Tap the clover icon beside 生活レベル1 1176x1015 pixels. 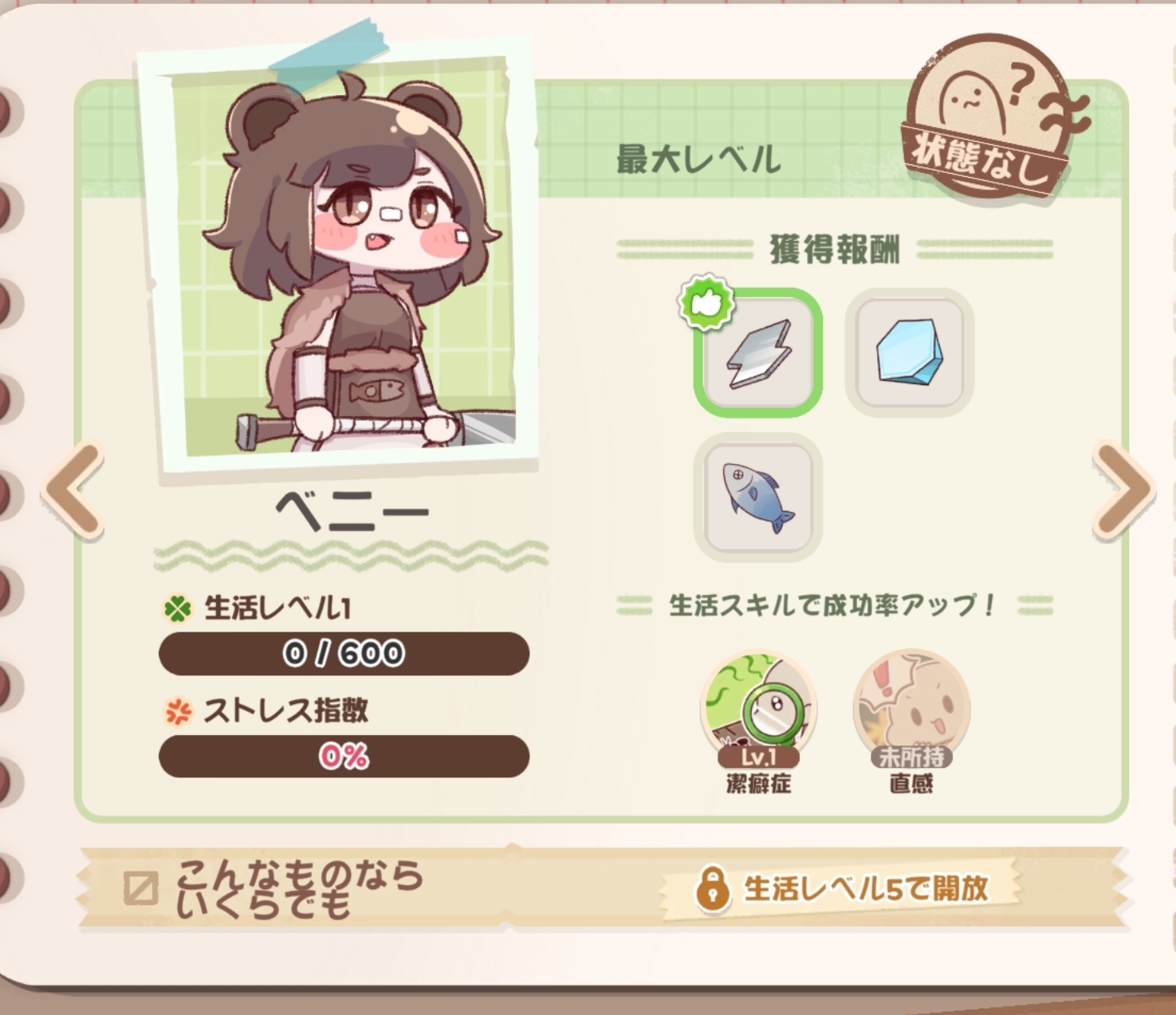178,609
